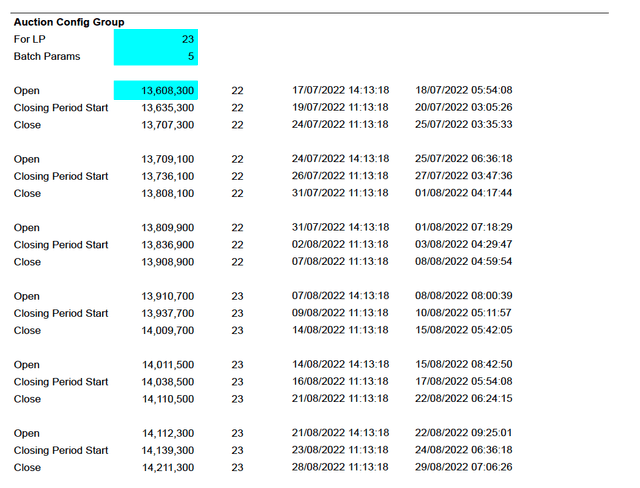640x488 pixels.
Task: Click date 09/08/2022 11:13:18
Action: [340, 313]
